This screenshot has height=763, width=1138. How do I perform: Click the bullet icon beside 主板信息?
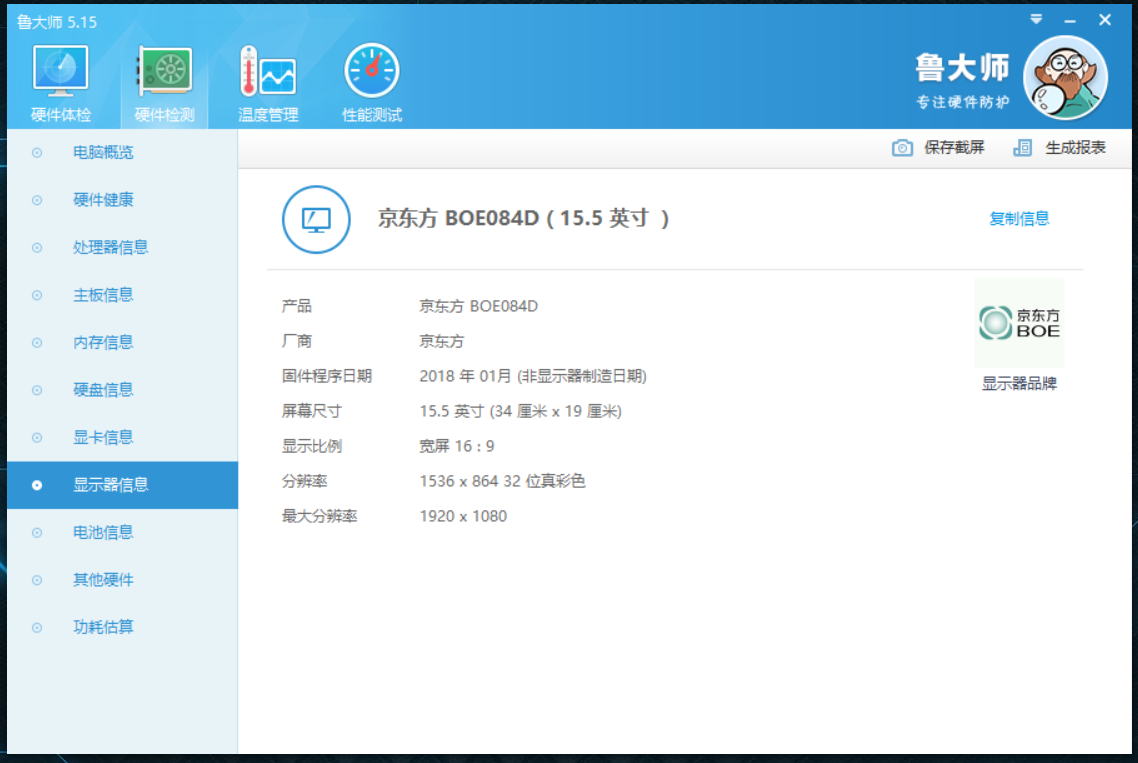click(x=37, y=295)
